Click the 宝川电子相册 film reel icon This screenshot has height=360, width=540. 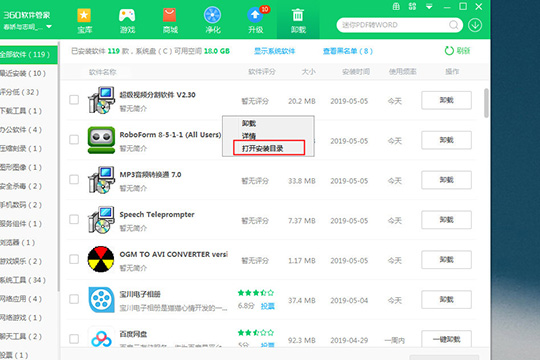(101, 299)
